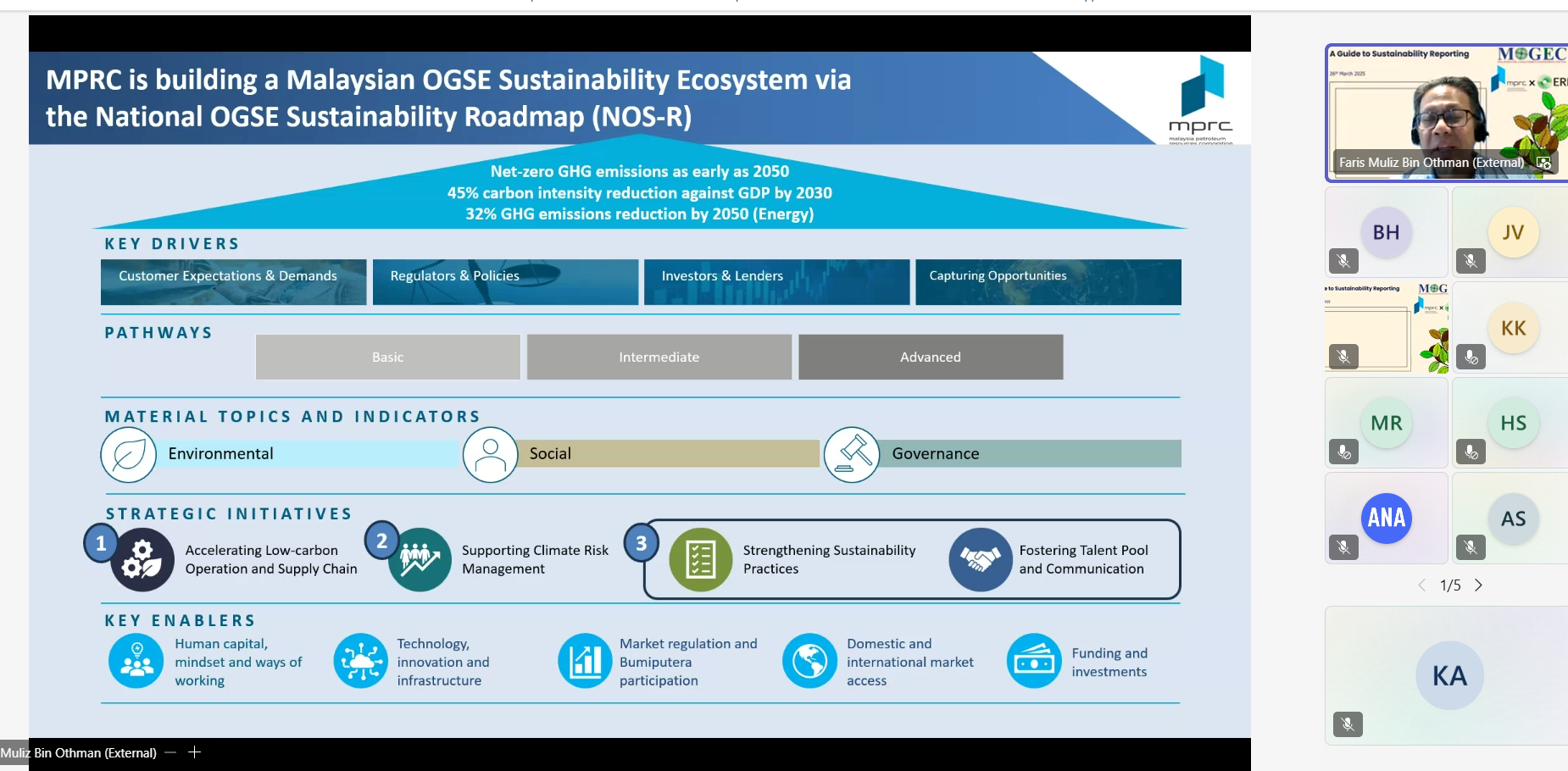Click the BH participant avatar

pyautogui.click(x=1386, y=232)
